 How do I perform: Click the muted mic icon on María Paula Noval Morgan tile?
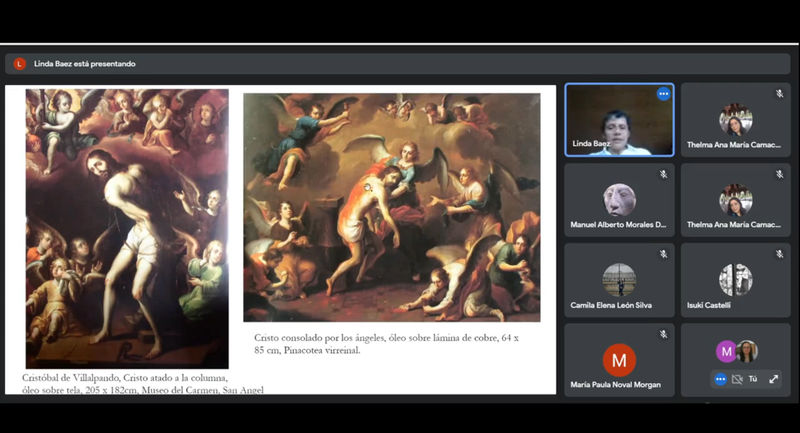pyautogui.click(x=663, y=335)
